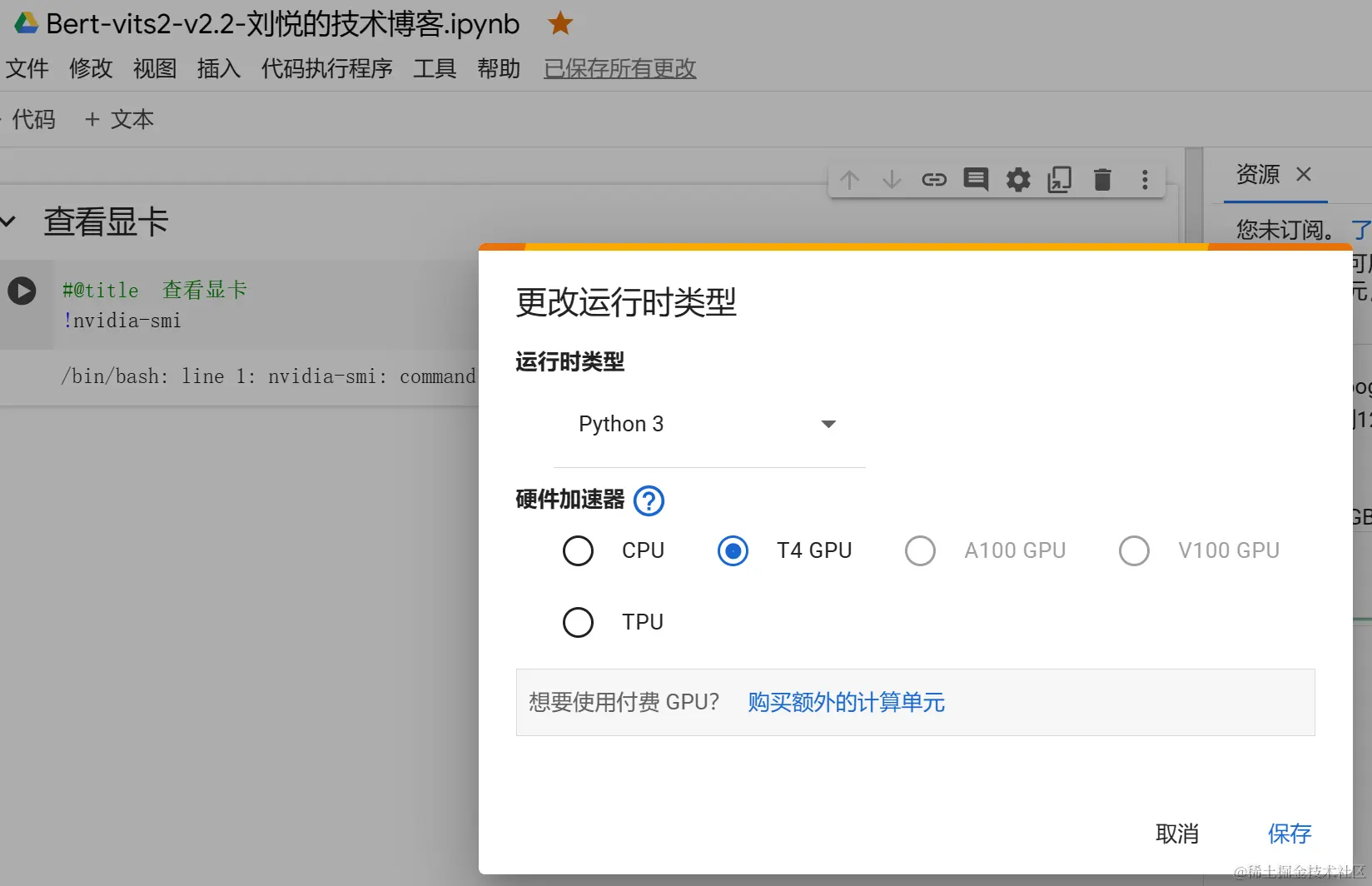The height and width of the screenshot is (886, 1372).
Task: Select the 资源 tab
Action: (1258, 174)
